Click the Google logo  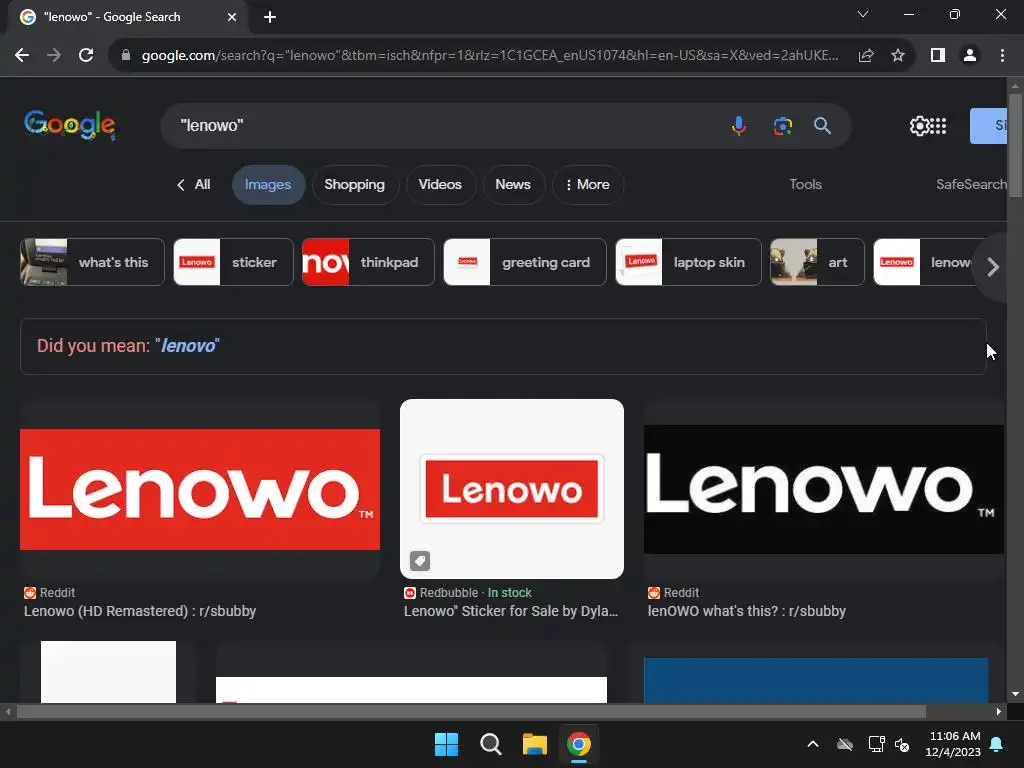click(x=70, y=125)
